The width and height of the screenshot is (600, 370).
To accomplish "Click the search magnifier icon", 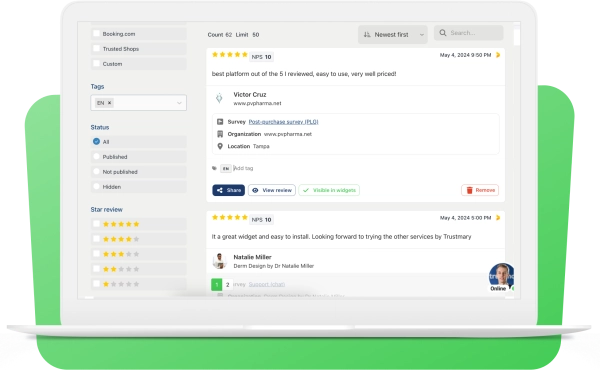I will tap(443, 33).
